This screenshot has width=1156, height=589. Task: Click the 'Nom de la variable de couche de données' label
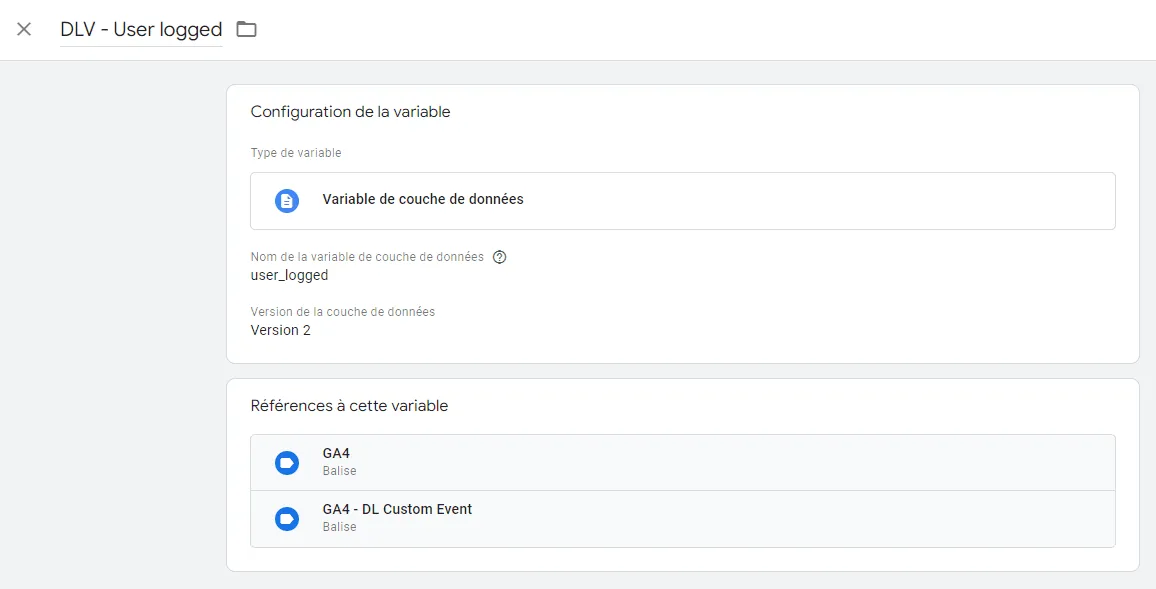[x=367, y=257]
